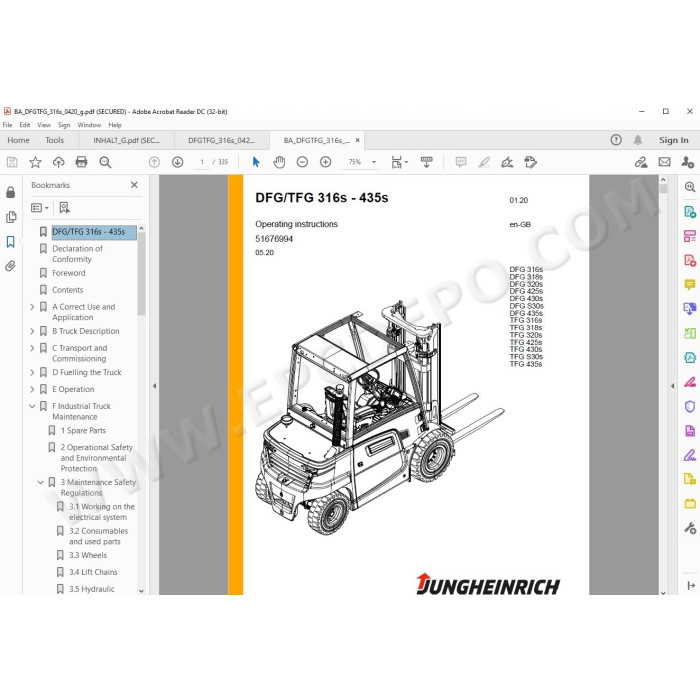700x700 pixels.
Task: Expand D Fuelling the Truck
Action: click(x=32, y=372)
